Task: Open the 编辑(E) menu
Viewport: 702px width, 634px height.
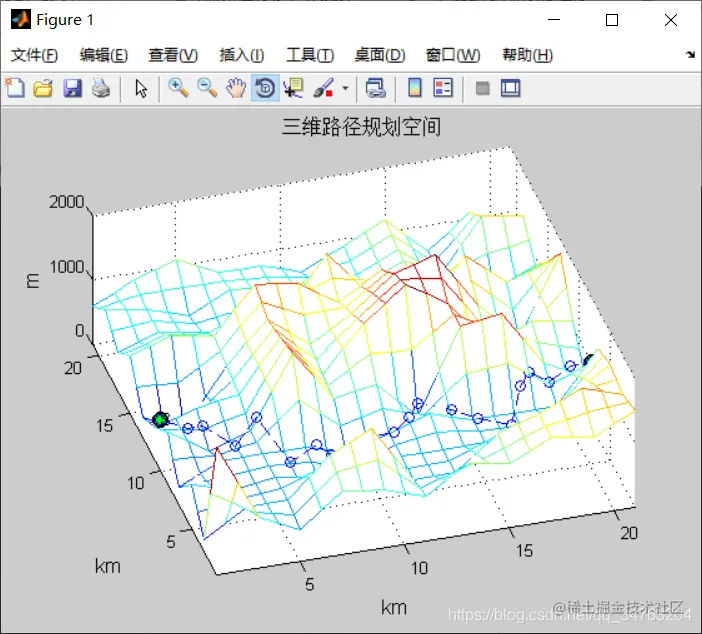Action: 104,55
